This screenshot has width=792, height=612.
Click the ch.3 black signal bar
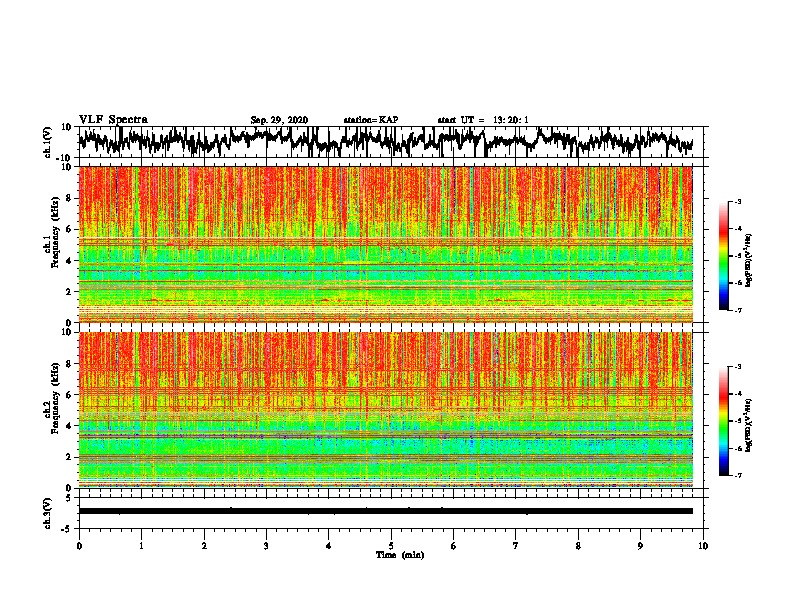click(386, 511)
